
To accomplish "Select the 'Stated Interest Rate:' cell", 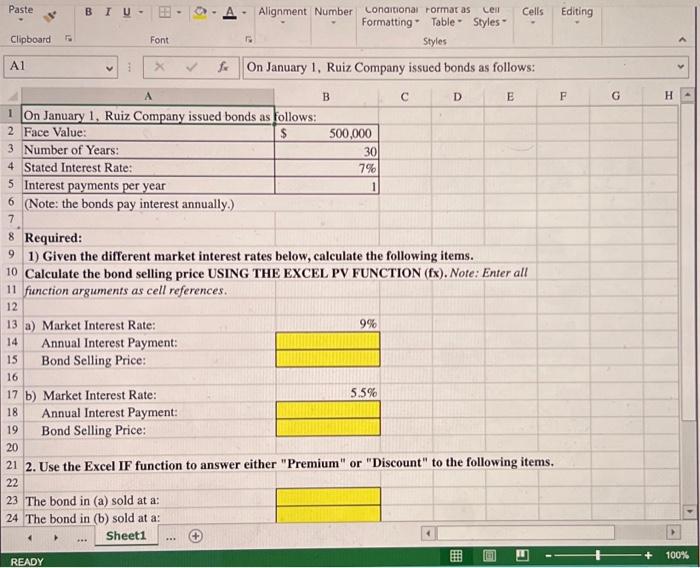I will (x=148, y=168).
